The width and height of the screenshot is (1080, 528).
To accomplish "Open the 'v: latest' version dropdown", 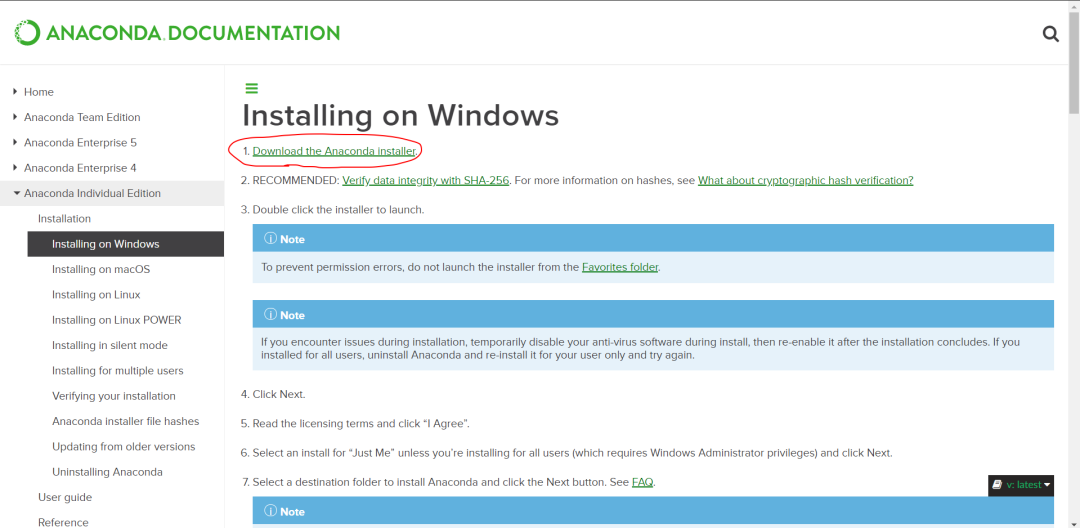I will pos(1021,485).
